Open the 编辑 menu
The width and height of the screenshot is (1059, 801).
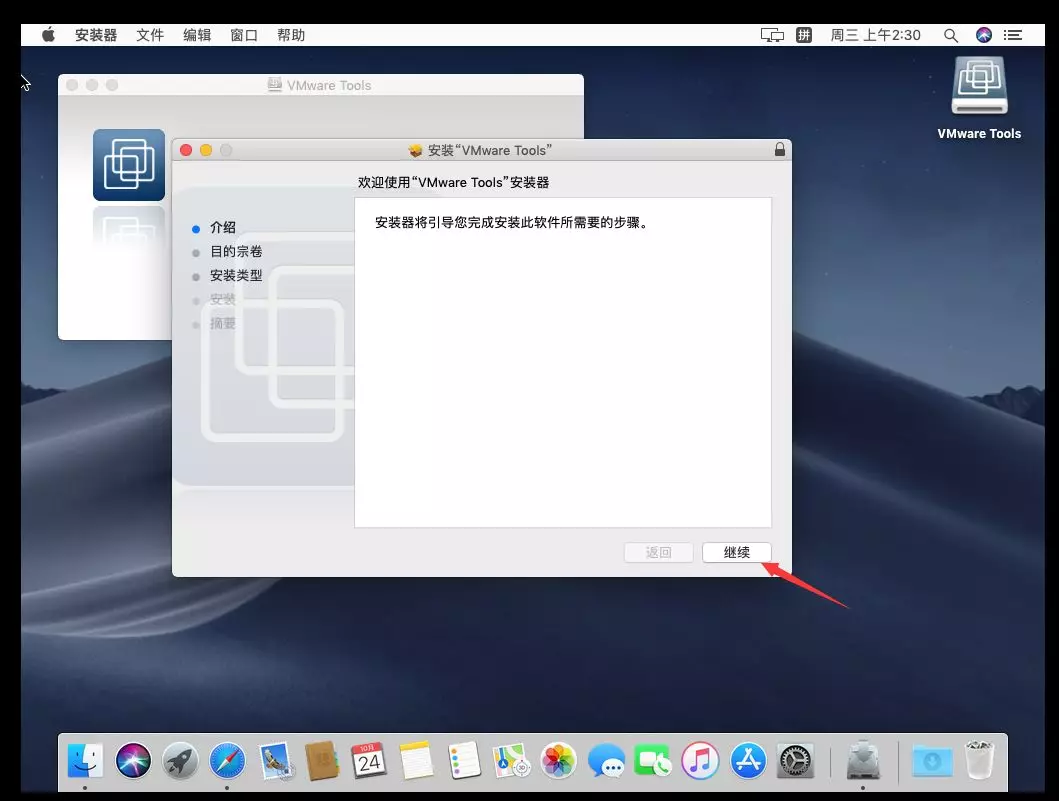click(x=197, y=35)
